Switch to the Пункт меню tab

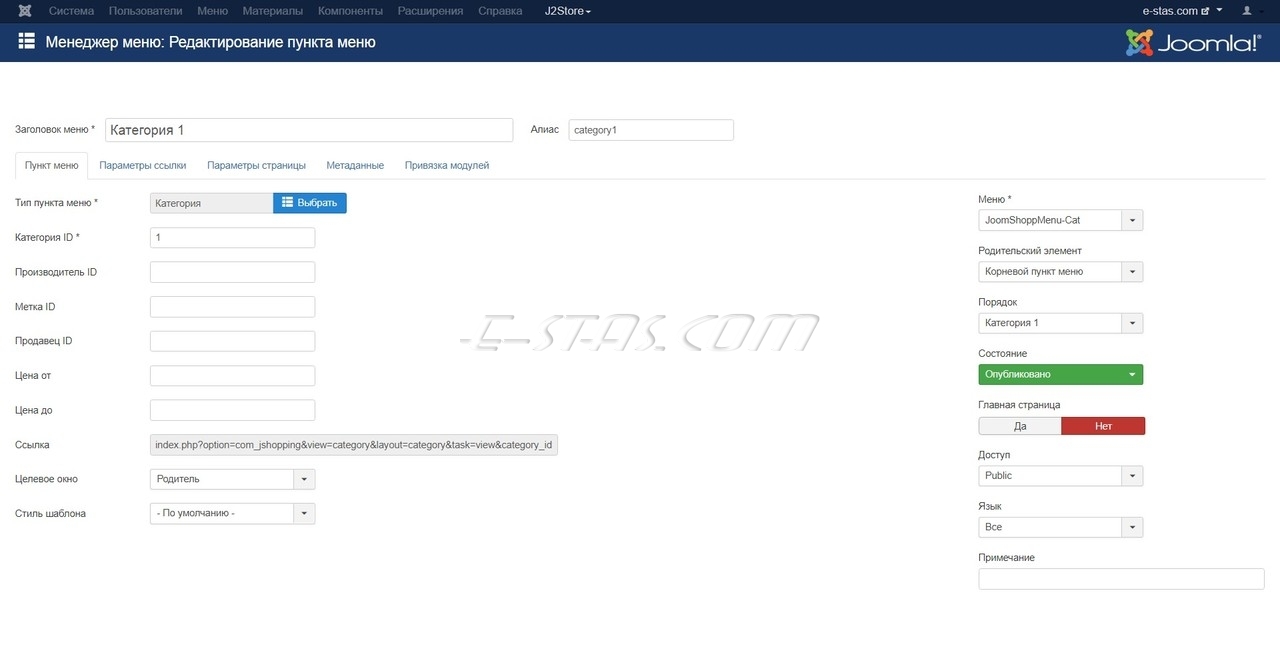point(52,166)
